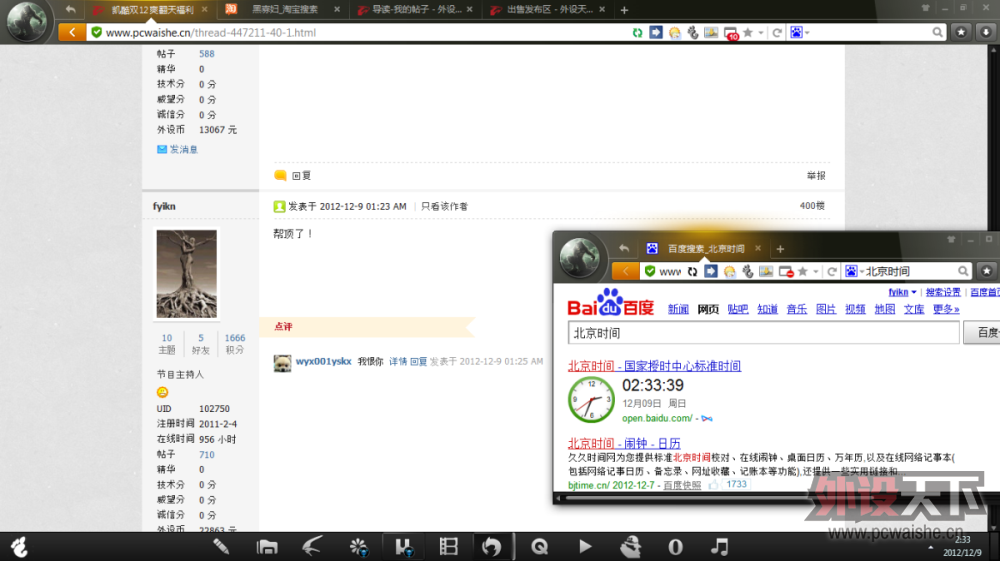Image resolution: width=1000 pixels, height=561 pixels.
Task: Open a new tab in the Baidu window
Action: coord(780,249)
